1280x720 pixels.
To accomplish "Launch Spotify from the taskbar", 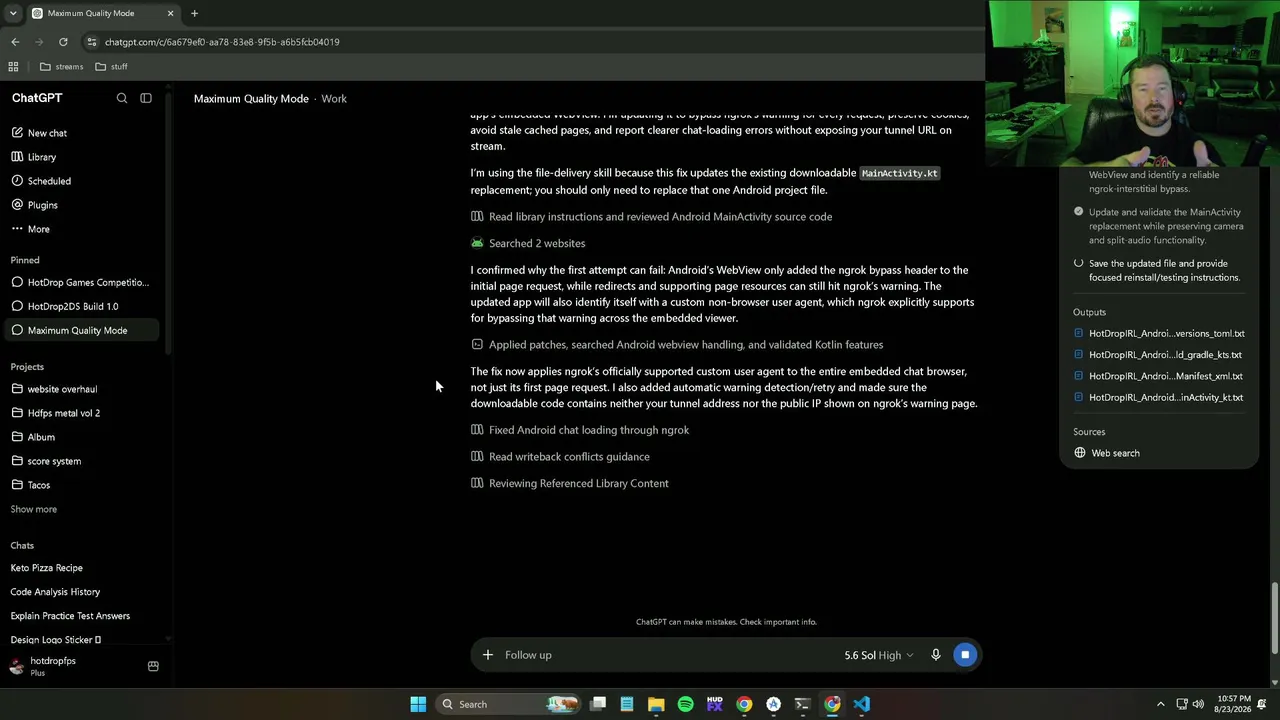I will (685, 704).
